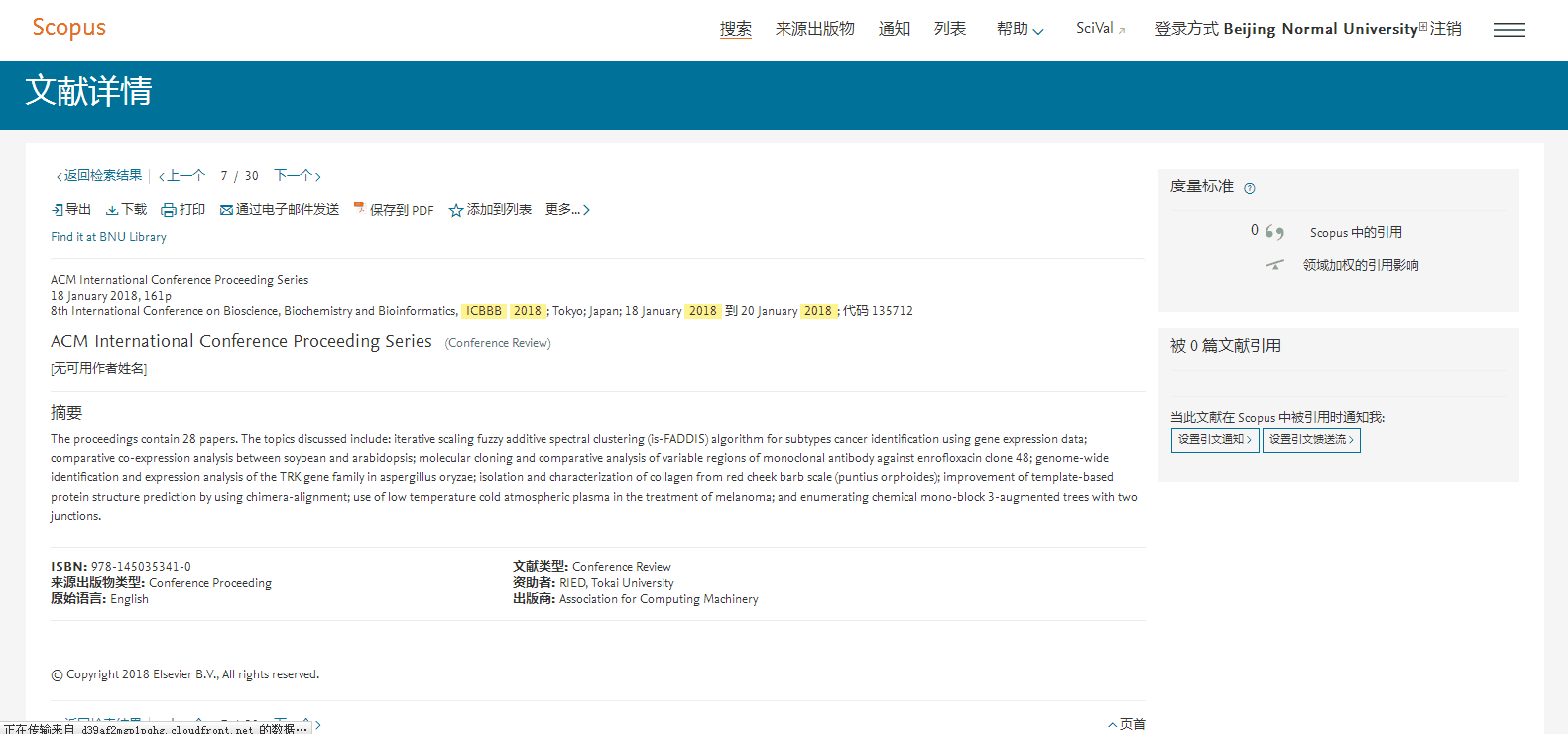This screenshot has height=734, width=1568.
Task: Return to search results via 返回检索结果
Action: point(98,176)
